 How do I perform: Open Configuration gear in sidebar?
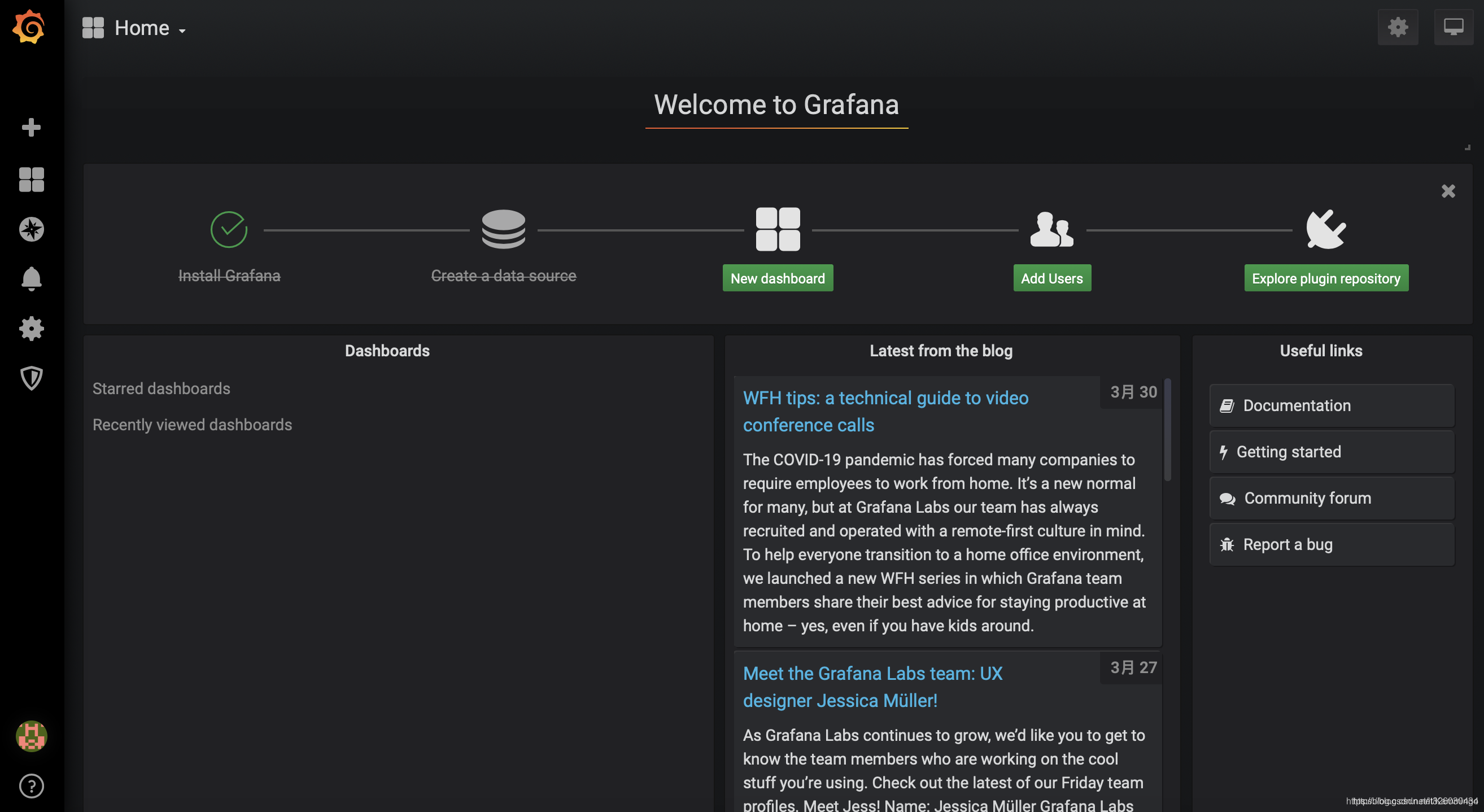[31, 328]
